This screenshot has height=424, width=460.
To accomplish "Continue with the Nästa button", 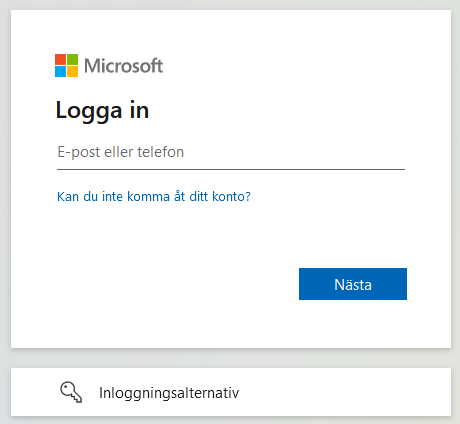I will (x=353, y=284).
